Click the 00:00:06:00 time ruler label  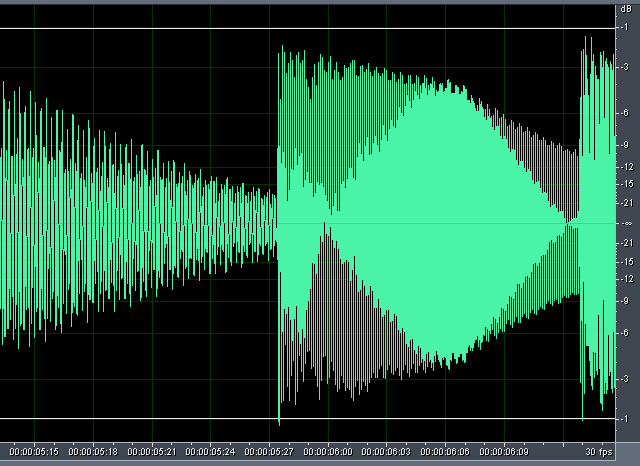[x=328, y=452]
